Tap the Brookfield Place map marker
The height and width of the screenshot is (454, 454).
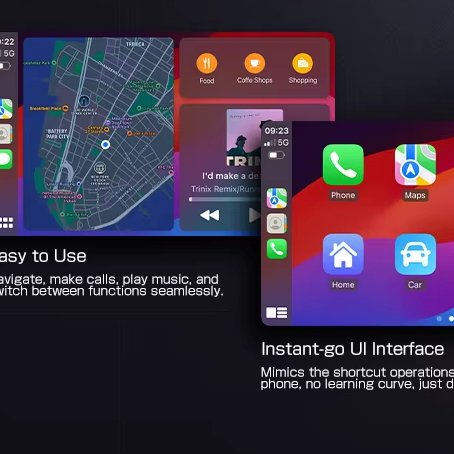point(66,108)
